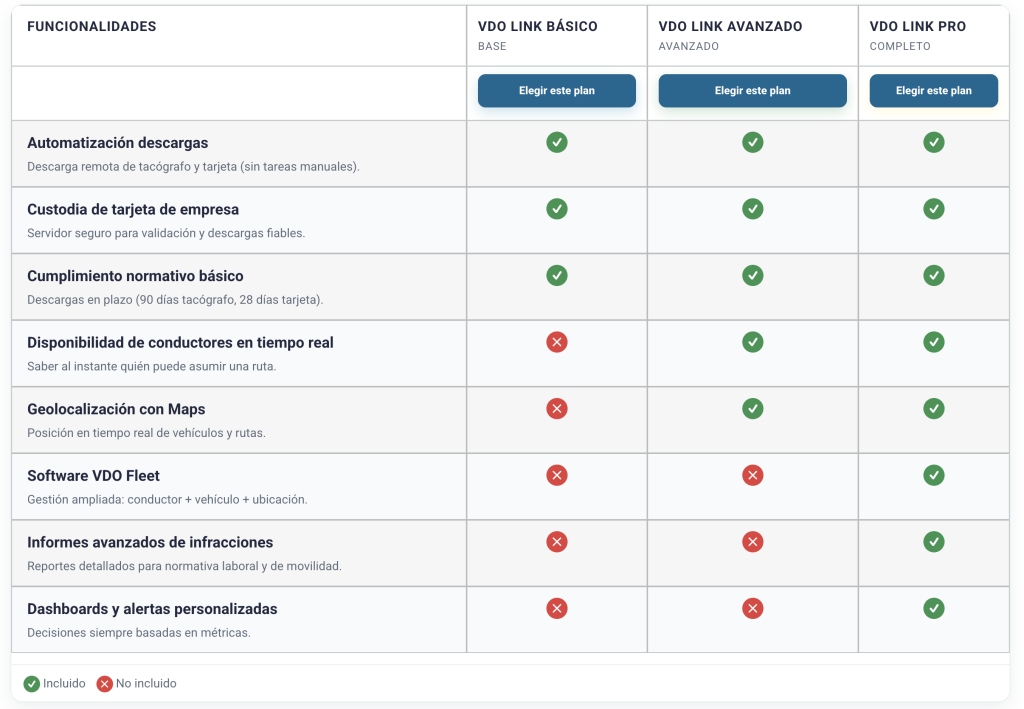Click Pro checkmark for Informes avanzados de infracciones
The width and height of the screenshot is (1024, 709).
click(x=933, y=542)
